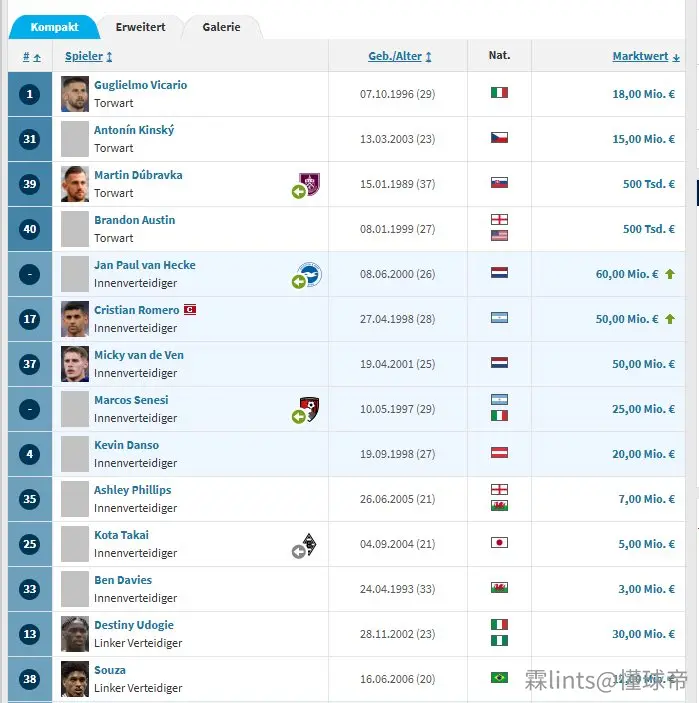The image size is (699, 703).
Task: Click the Burnley club crest beside Martin Dúbravka
Action: point(310,183)
